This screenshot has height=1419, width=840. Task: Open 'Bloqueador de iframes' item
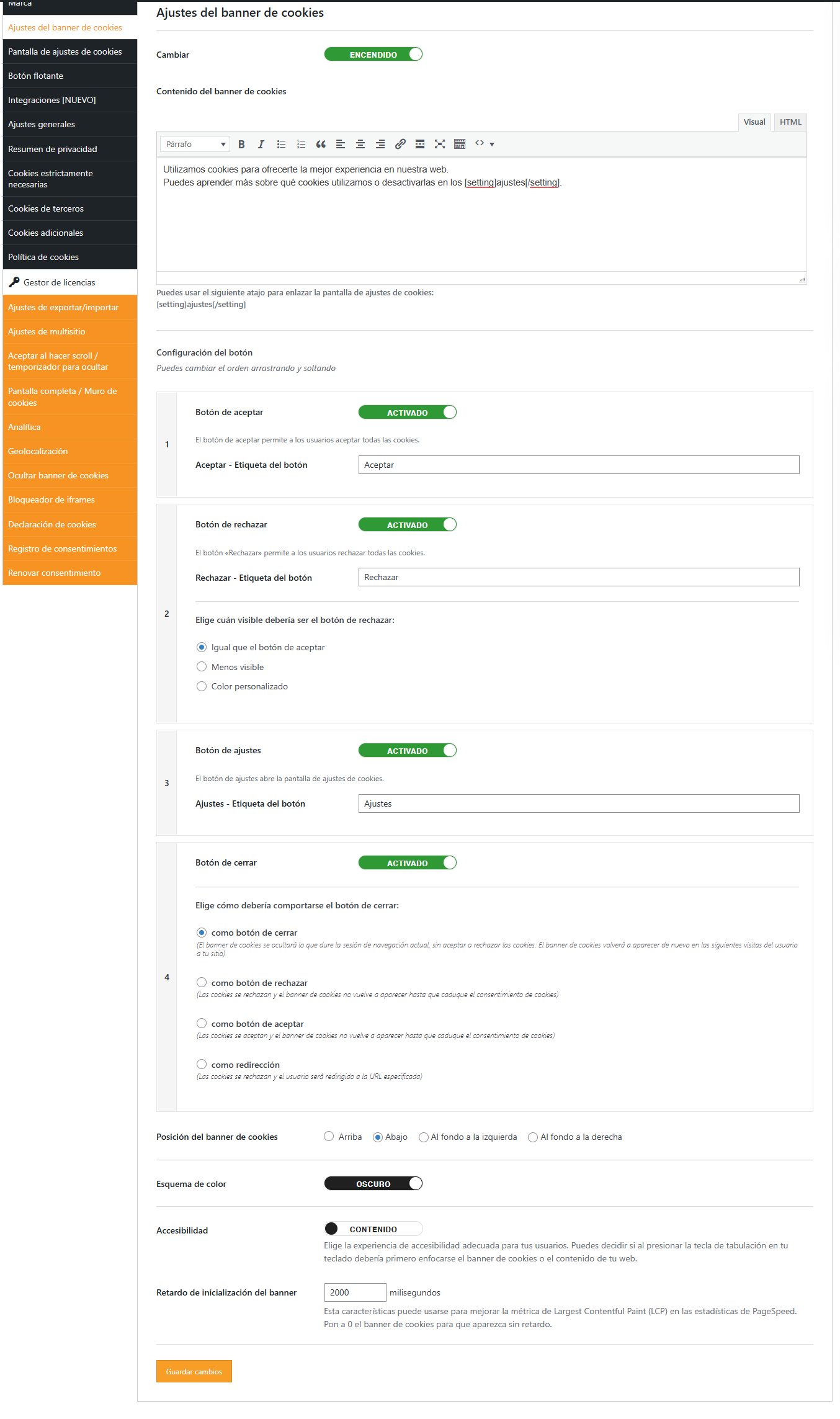70,499
